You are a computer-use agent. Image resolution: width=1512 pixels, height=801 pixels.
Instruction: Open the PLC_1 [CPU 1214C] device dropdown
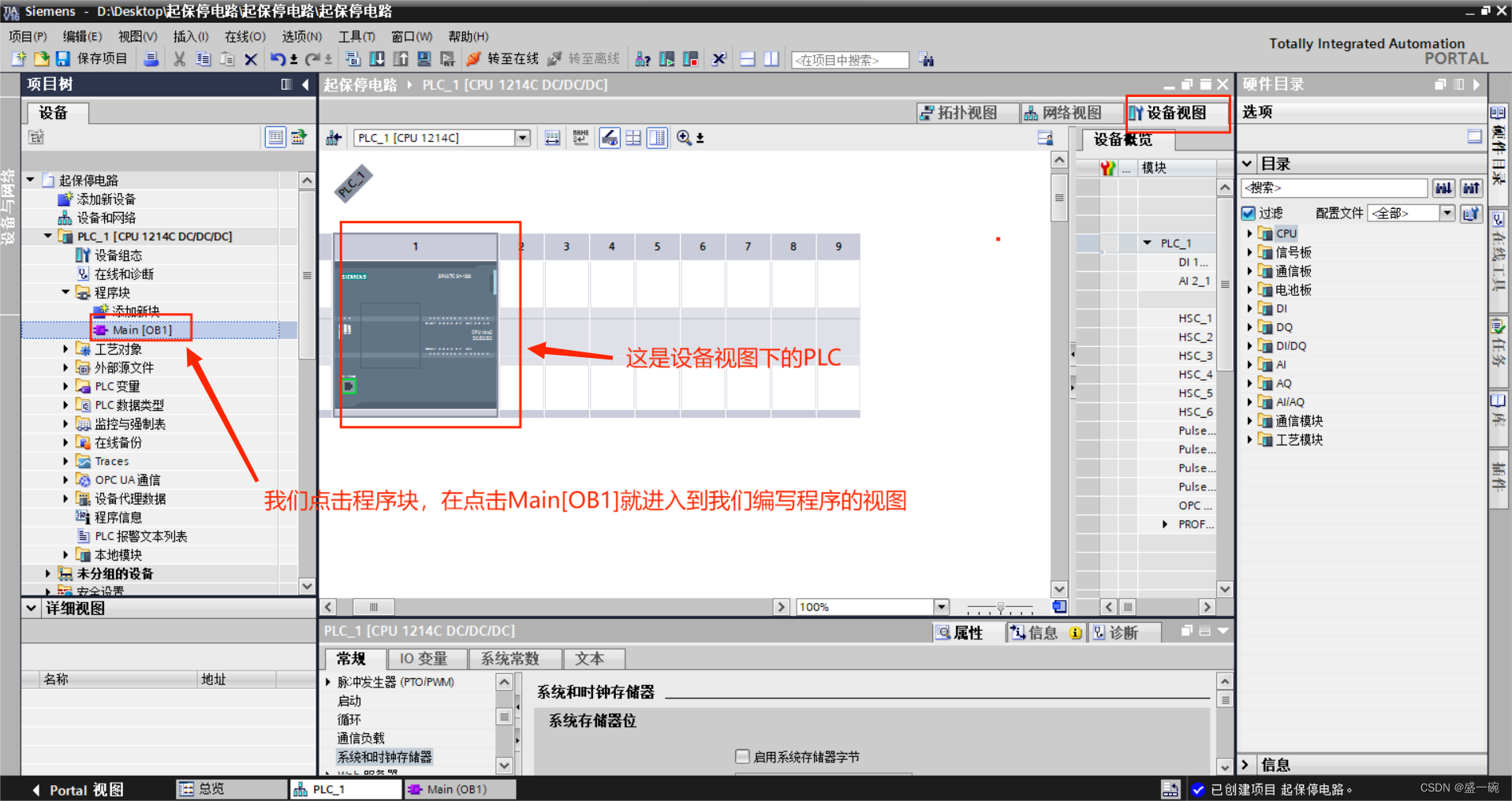[522, 138]
